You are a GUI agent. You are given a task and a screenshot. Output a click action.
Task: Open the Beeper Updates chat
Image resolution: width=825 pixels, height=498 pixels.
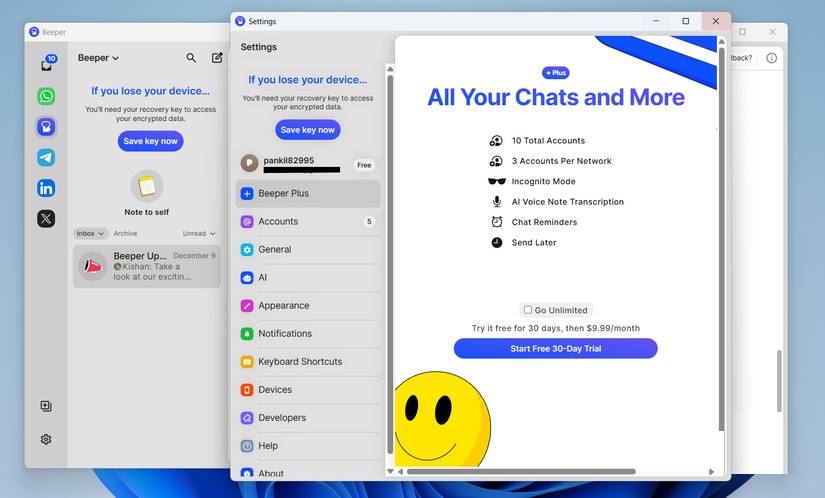[147, 266]
